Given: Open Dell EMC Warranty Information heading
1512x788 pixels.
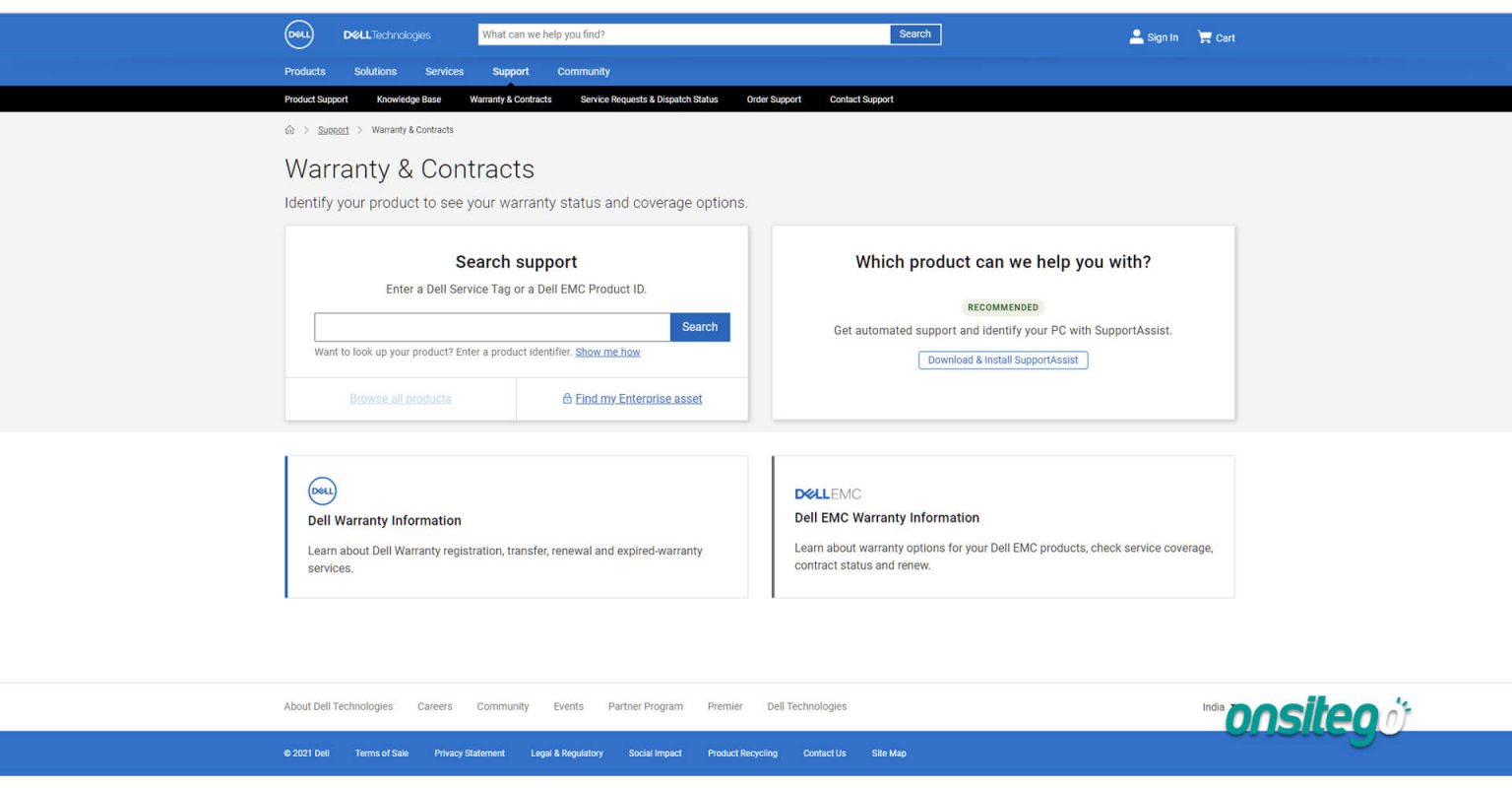Looking at the screenshot, I should click(887, 518).
